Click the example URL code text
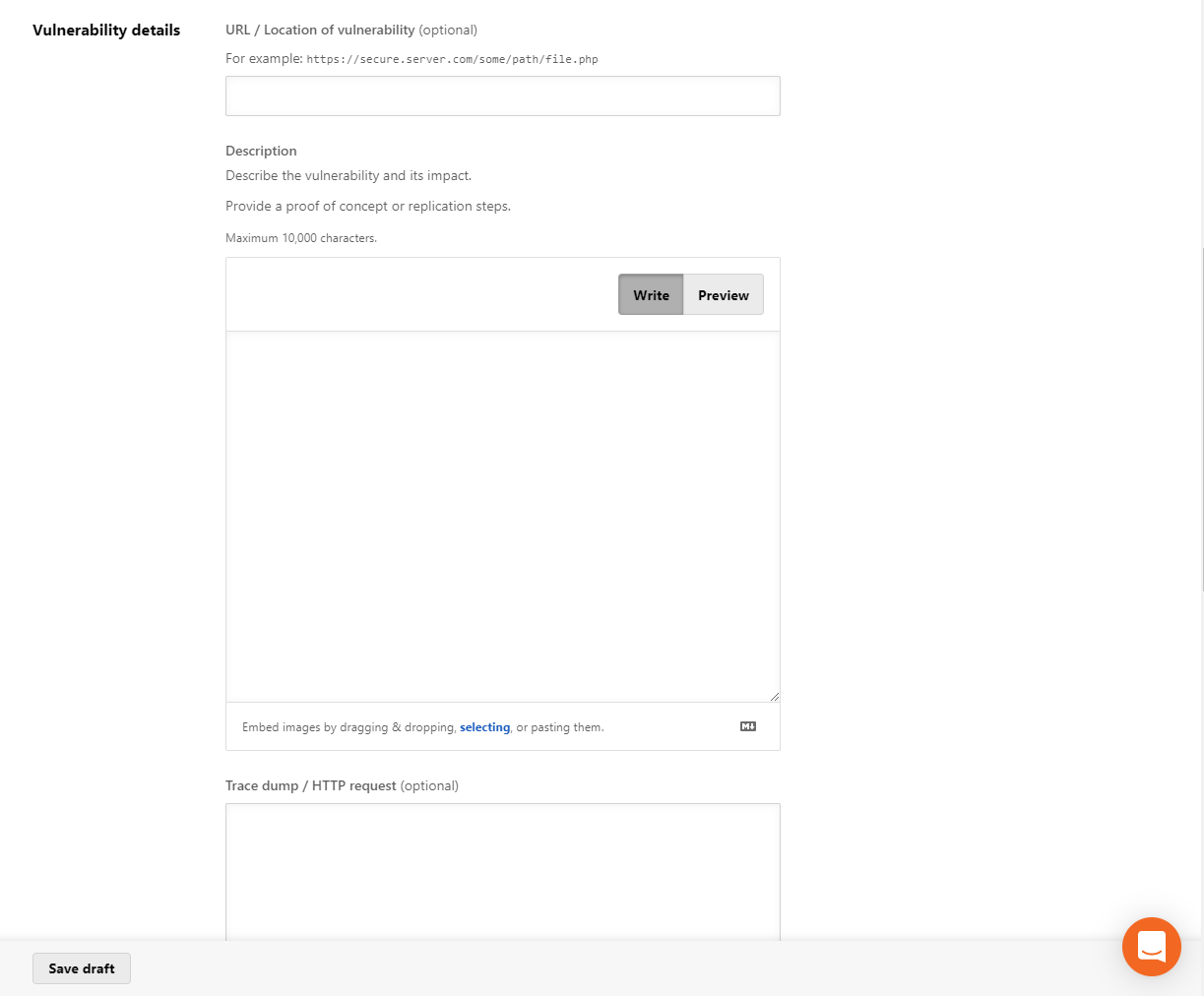Viewport: 1204px width, 996px height. point(453,59)
